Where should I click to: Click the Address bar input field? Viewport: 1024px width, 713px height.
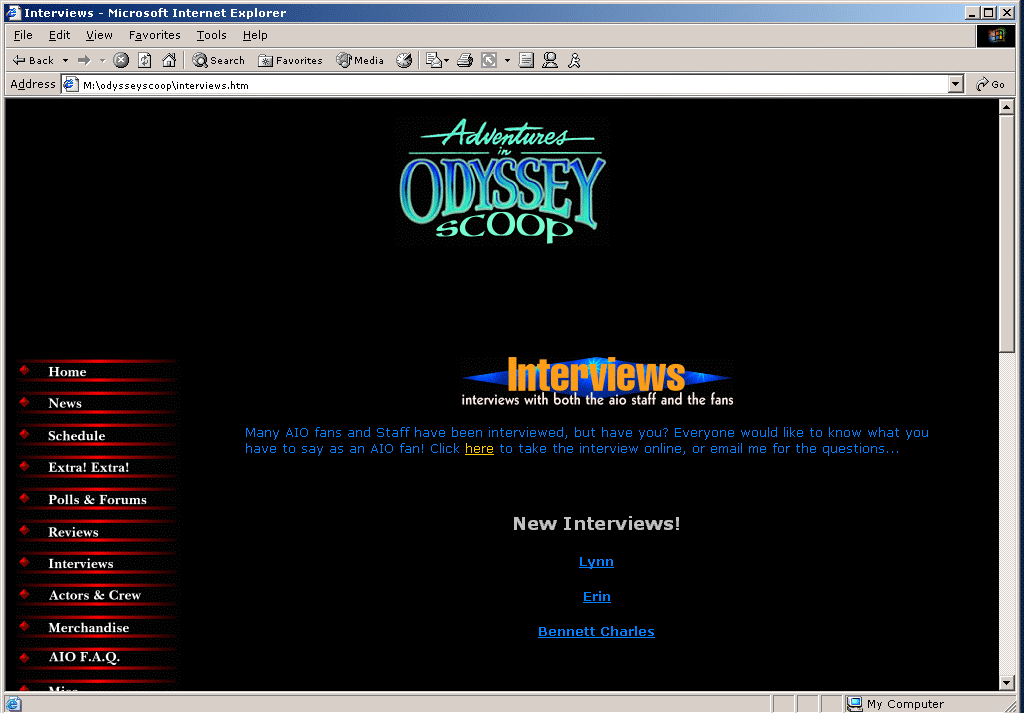point(500,85)
